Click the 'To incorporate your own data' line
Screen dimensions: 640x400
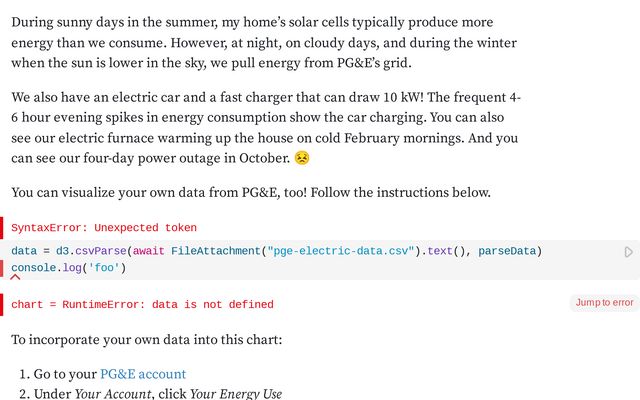tap(146, 340)
